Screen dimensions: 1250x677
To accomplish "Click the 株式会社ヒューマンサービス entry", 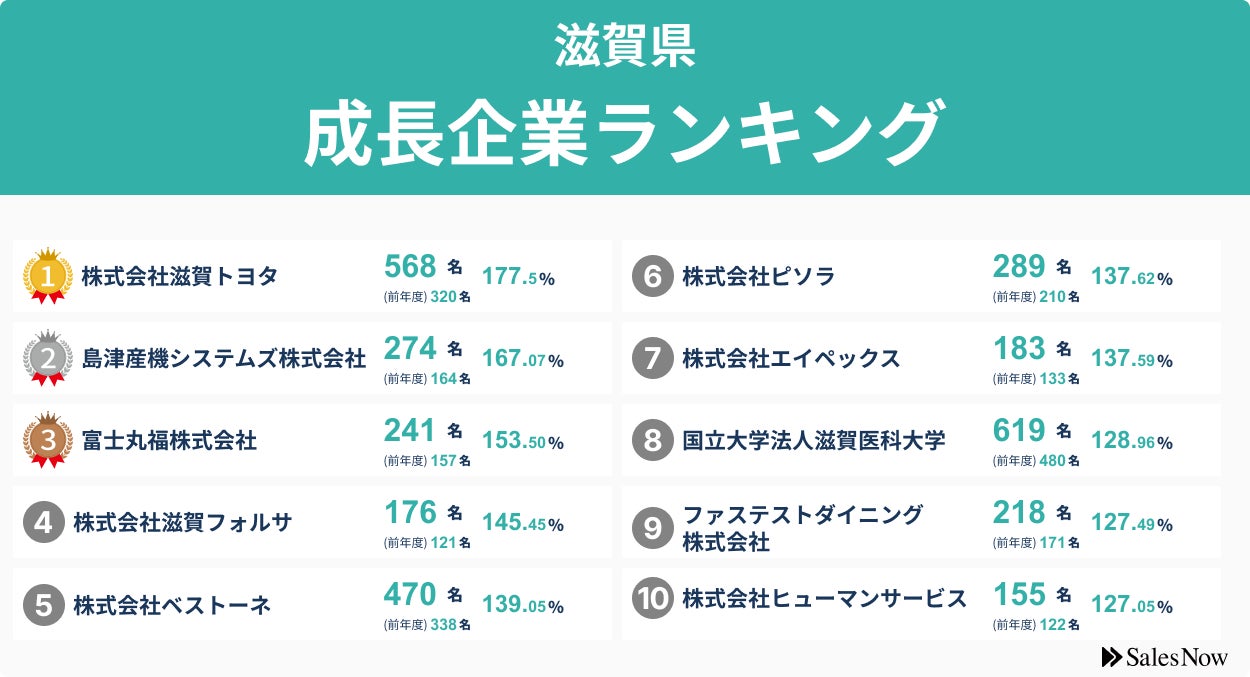I will (x=824, y=599).
